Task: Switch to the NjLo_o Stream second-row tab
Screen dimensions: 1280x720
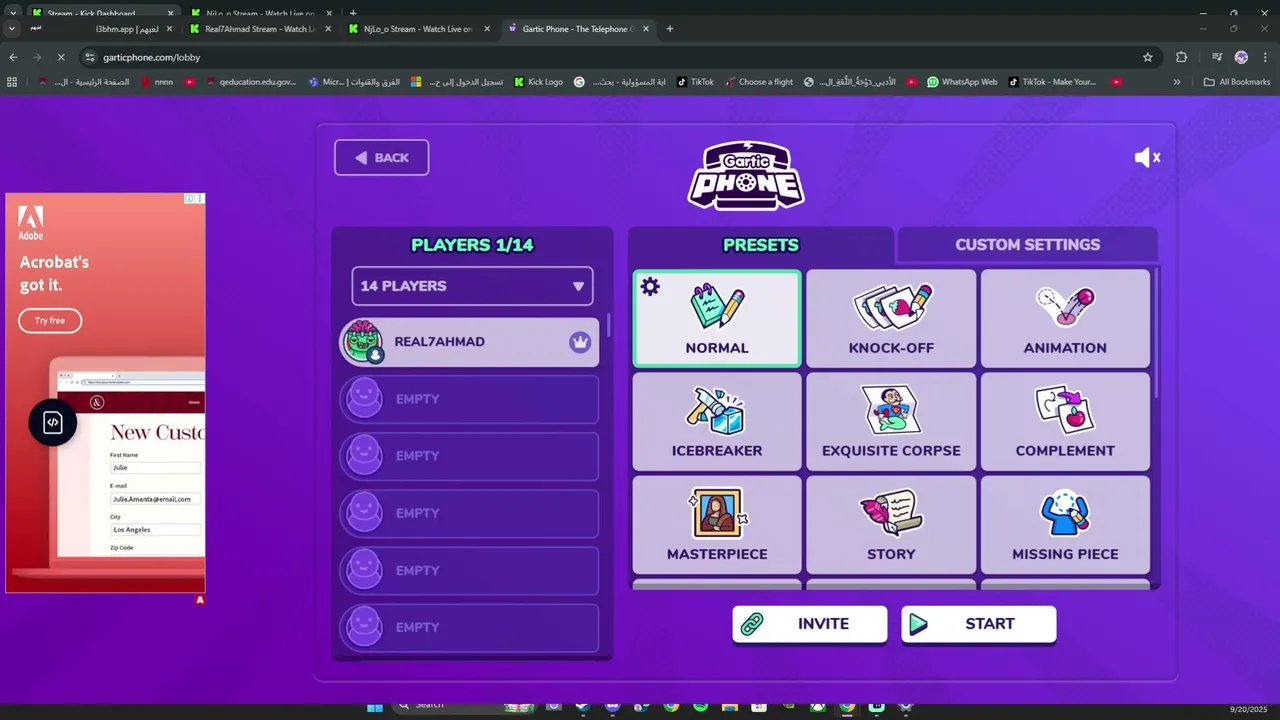Action: tap(419, 29)
